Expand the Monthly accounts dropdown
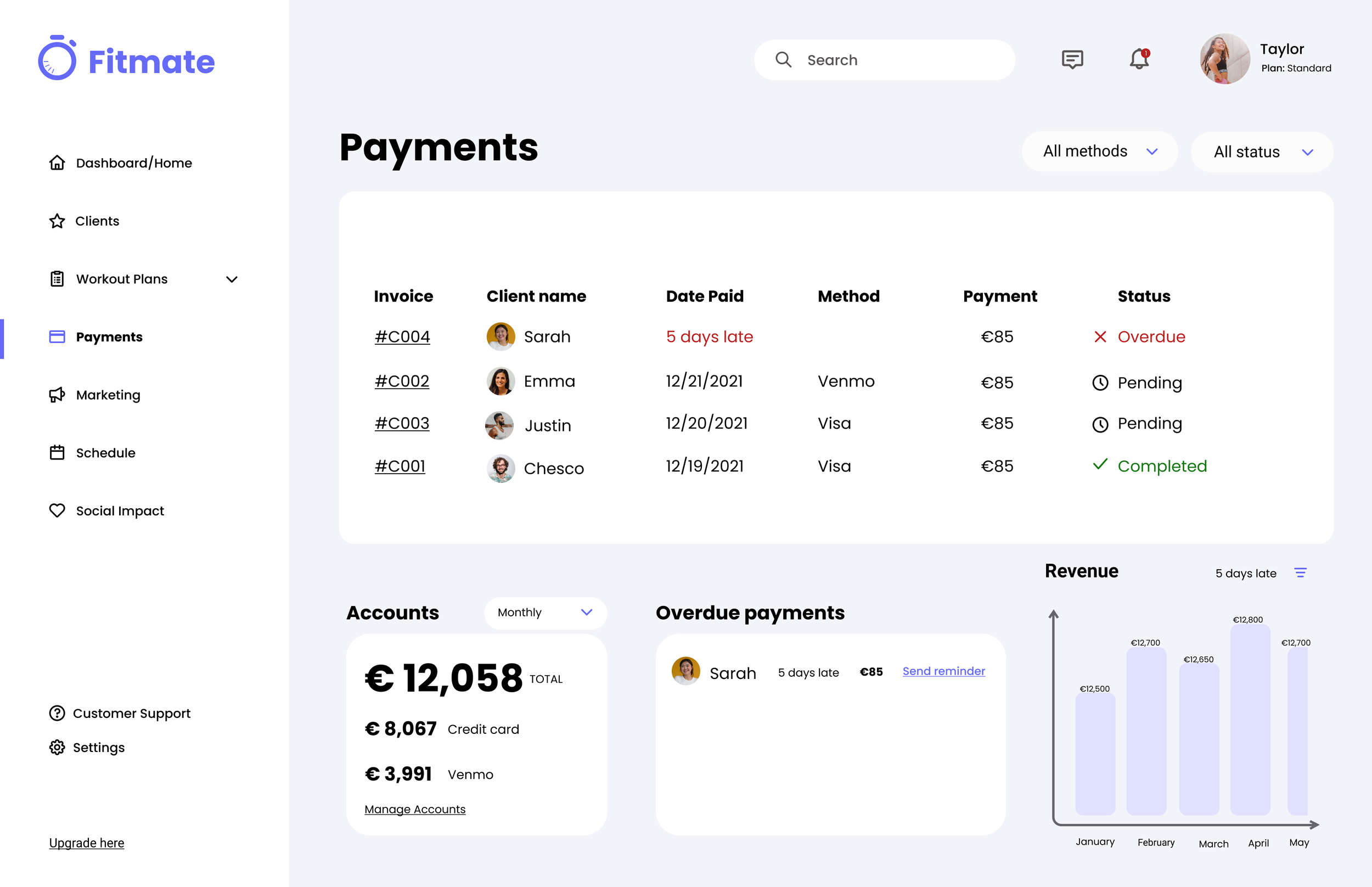Screen dimensions: 1372x887 click(544, 612)
